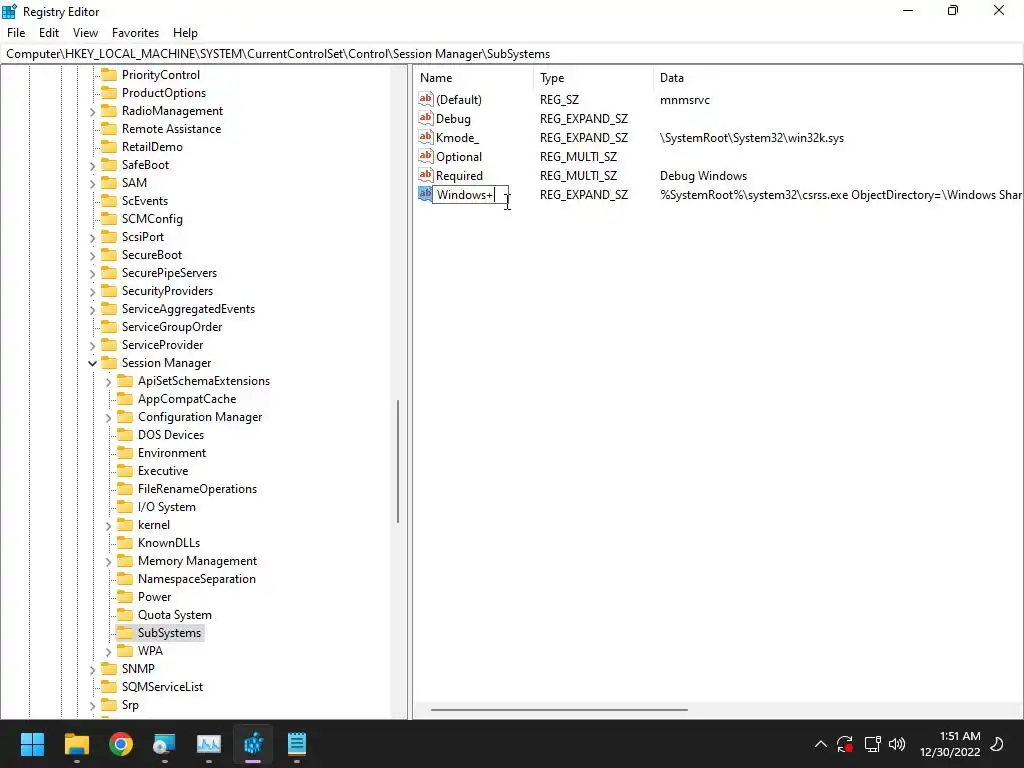
Task: Click the values pane horizontal scrollbar thumb
Action: pyautogui.click(x=559, y=709)
